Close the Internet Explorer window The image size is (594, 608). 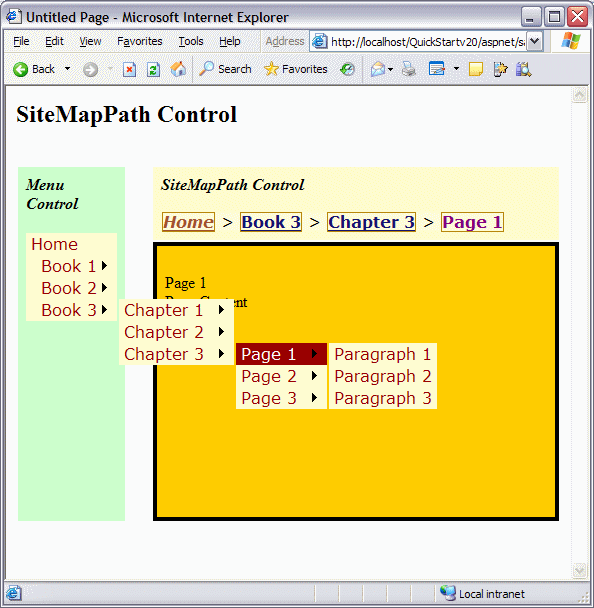[577, 17]
